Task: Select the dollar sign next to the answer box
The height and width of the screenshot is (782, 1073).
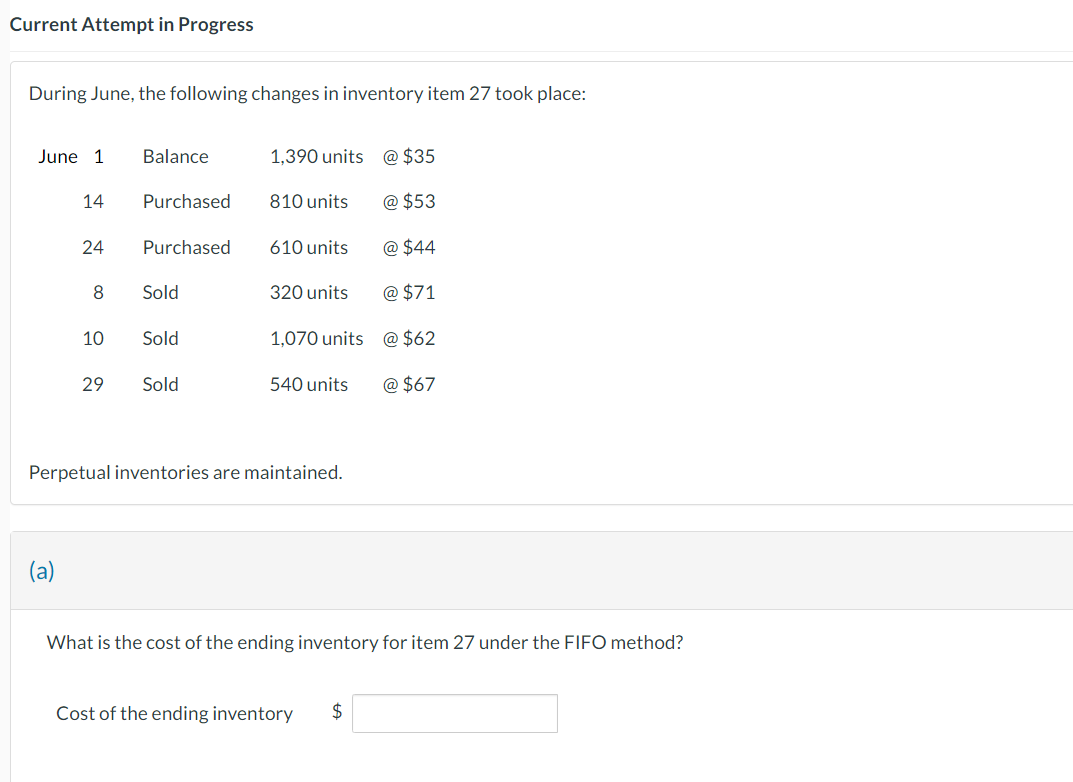Action: pyautogui.click(x=336, y=712)
